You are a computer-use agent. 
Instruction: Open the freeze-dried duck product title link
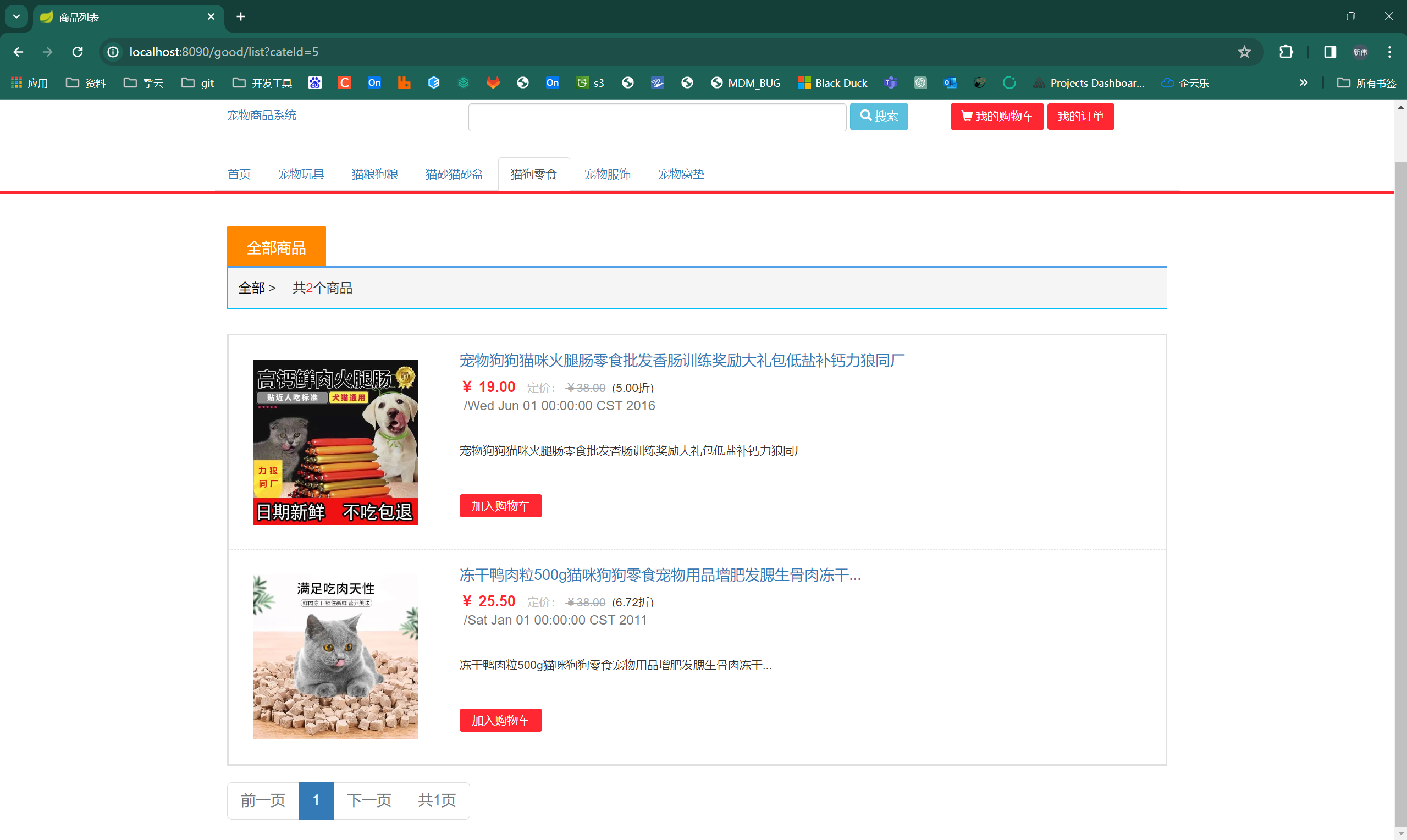pos(660,575)
